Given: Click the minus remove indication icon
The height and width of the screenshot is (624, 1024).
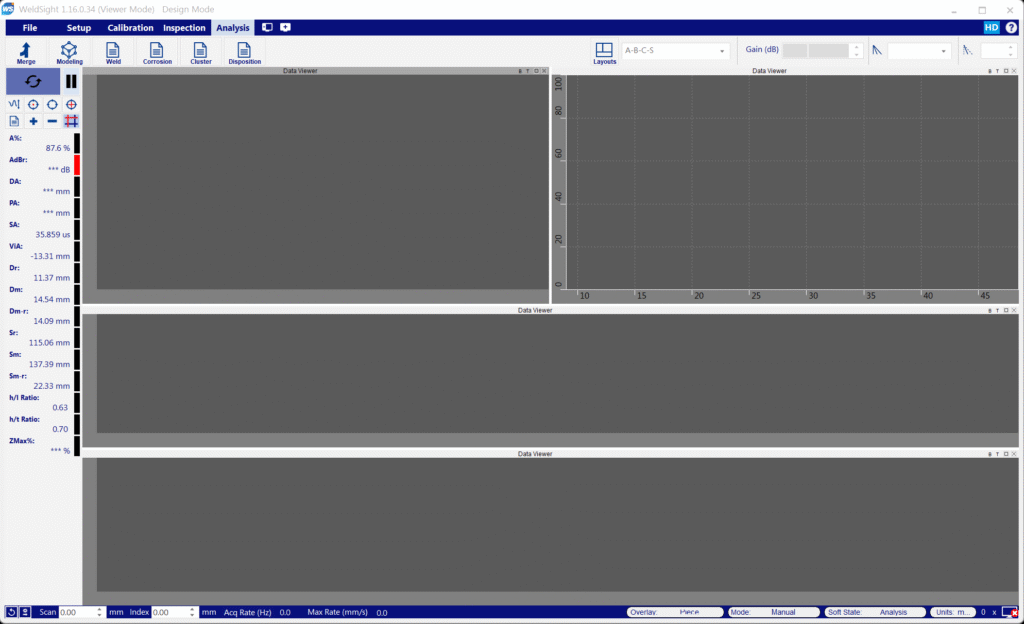Looking at the screenshot, I should click(x=52, y=121).
